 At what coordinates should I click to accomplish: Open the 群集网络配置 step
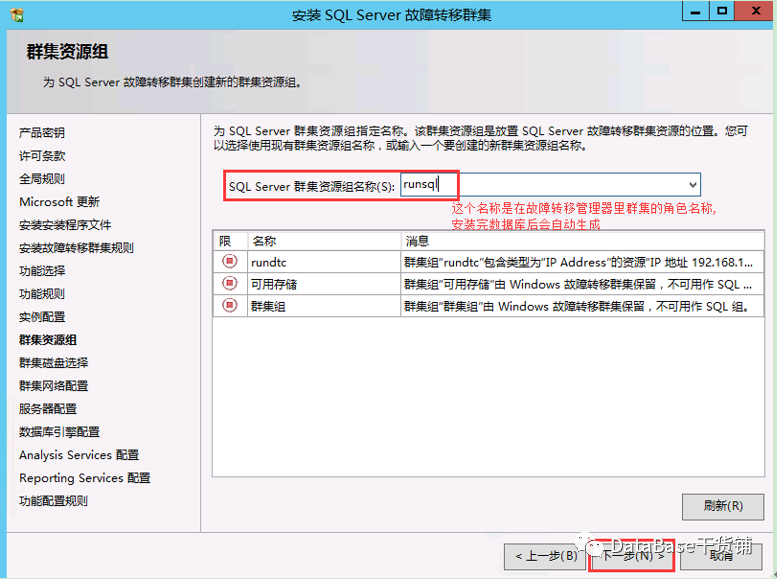54,386
